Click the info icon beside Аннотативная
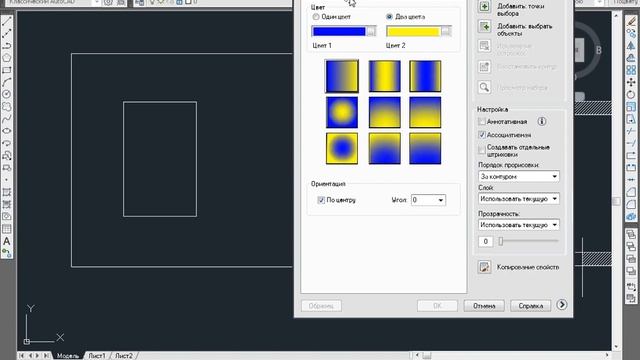 pyautogui.click(x=542, y=121)
